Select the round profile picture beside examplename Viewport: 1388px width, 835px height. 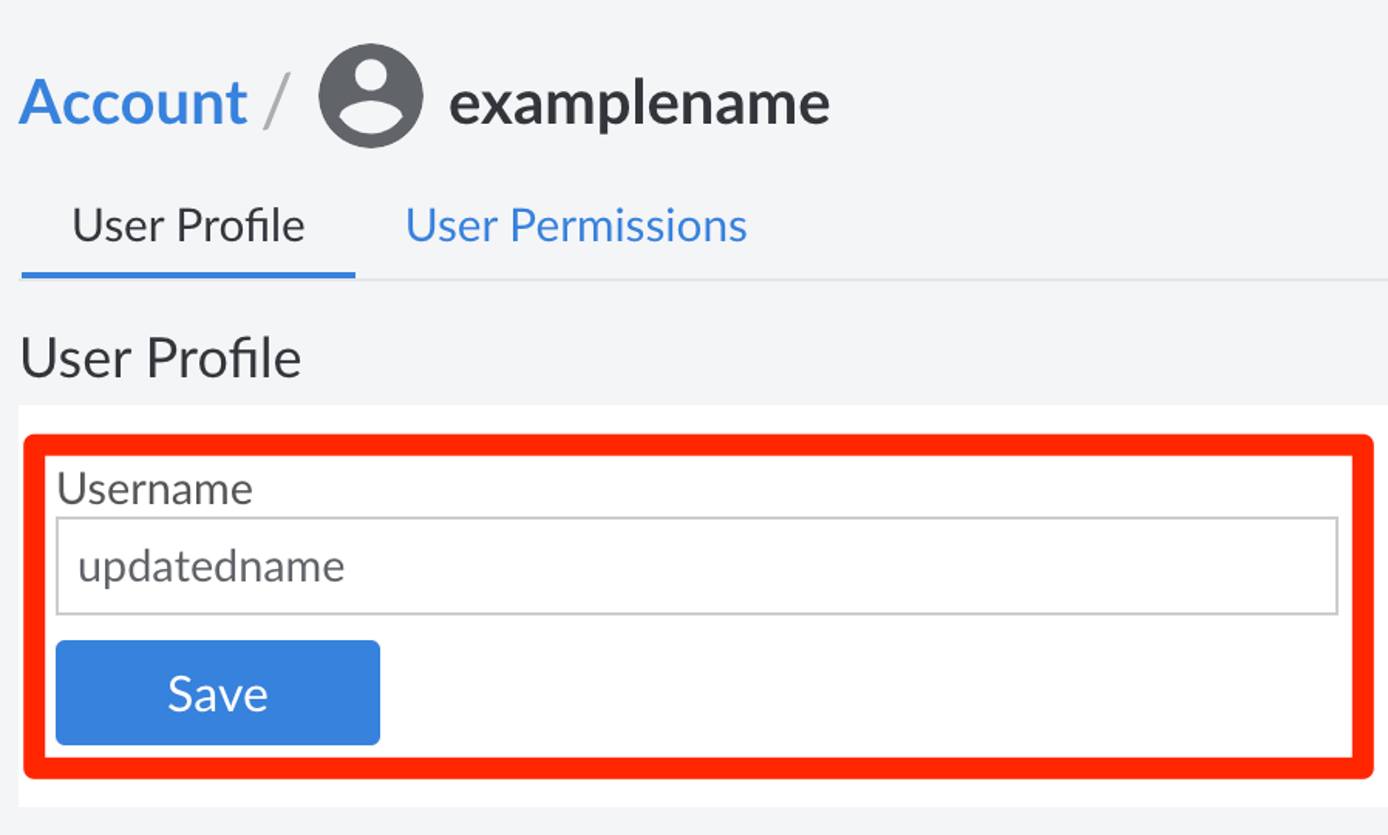coord(370,100)
